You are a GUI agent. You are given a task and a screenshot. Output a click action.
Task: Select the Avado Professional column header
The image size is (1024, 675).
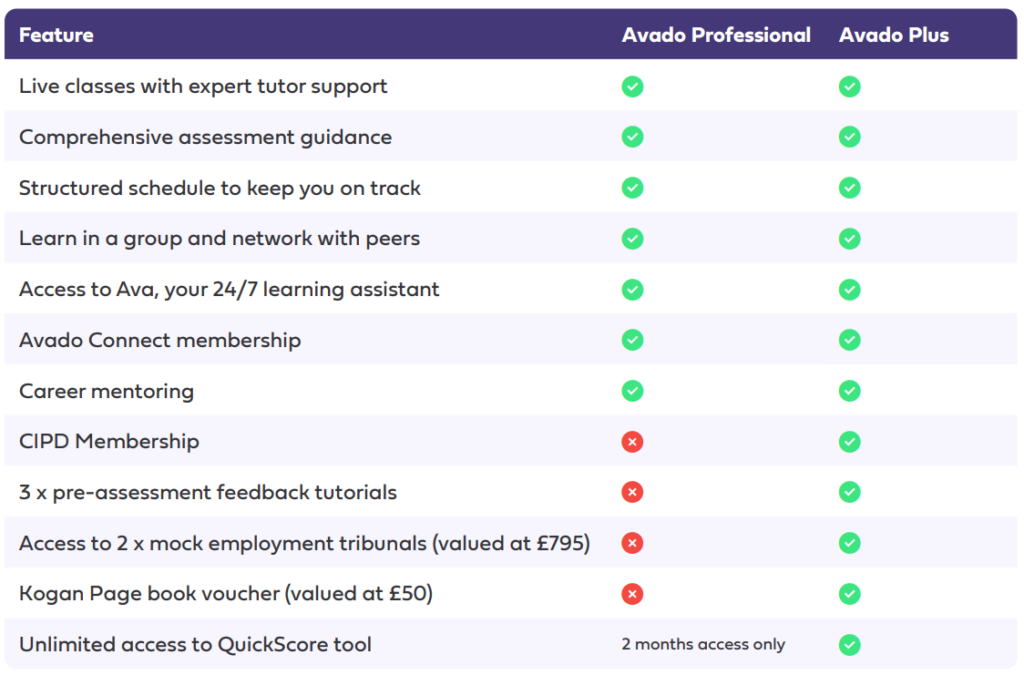716,35
